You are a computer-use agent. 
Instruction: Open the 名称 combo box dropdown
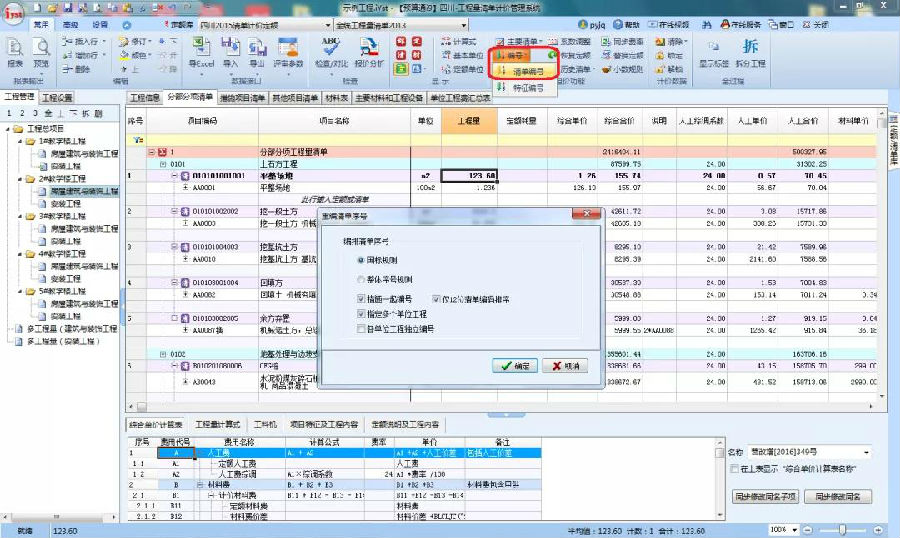(865, 452)
